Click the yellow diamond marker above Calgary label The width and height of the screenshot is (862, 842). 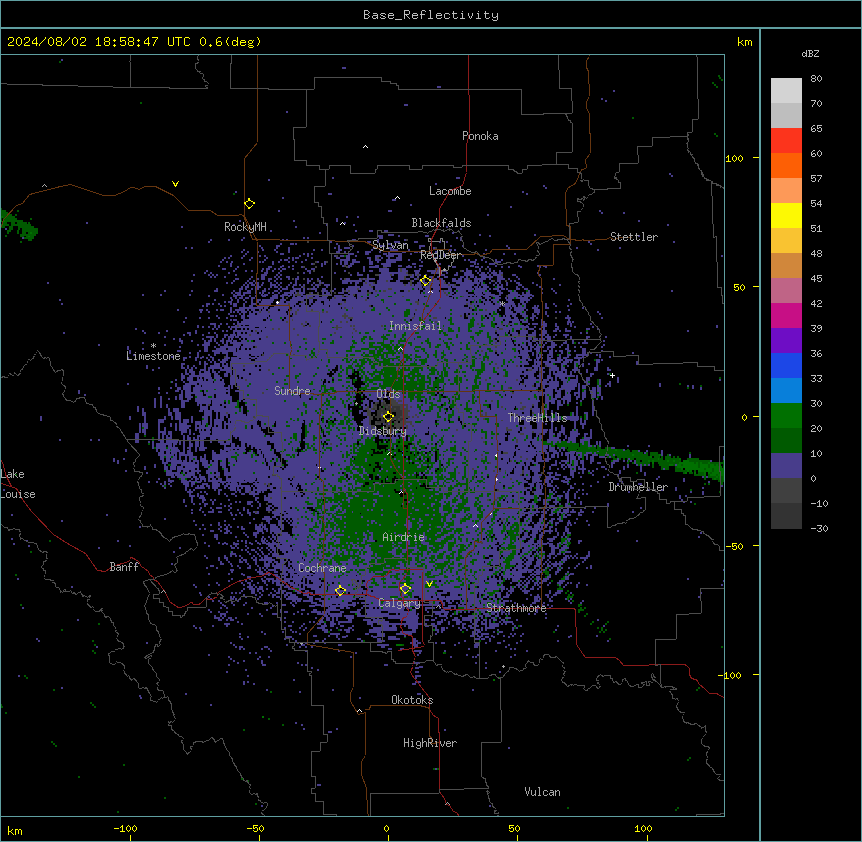405,589
